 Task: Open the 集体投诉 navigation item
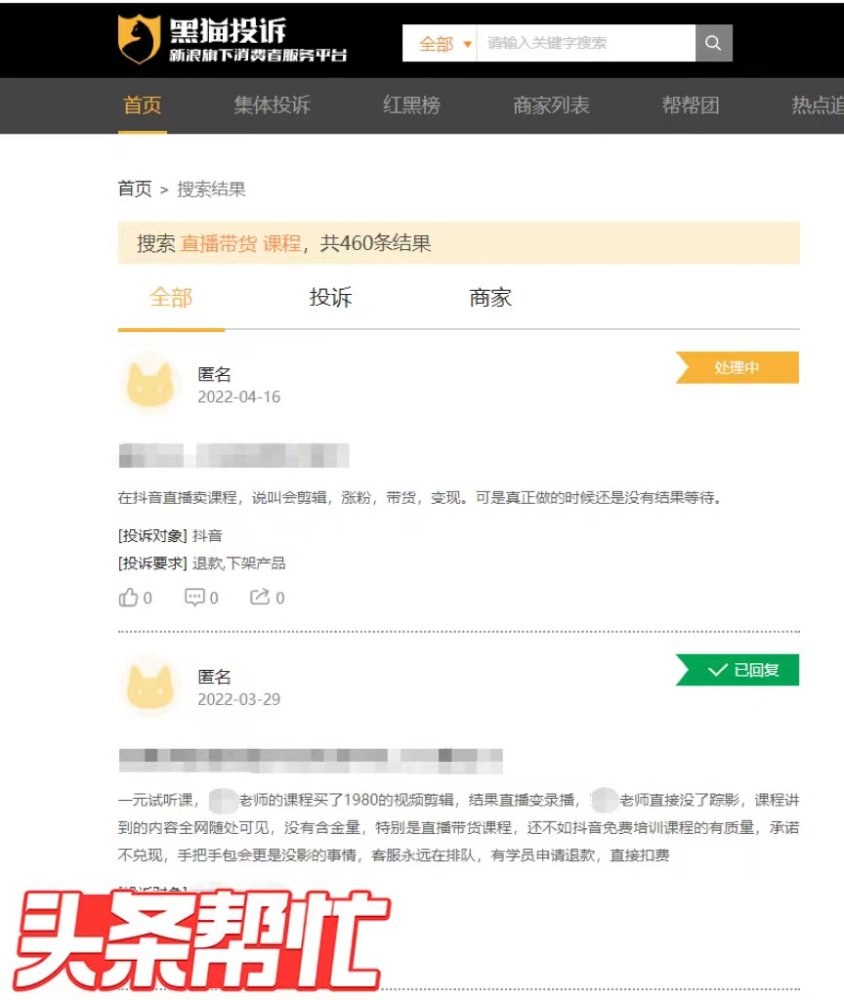pyautogui.click(x=272, y=105)
